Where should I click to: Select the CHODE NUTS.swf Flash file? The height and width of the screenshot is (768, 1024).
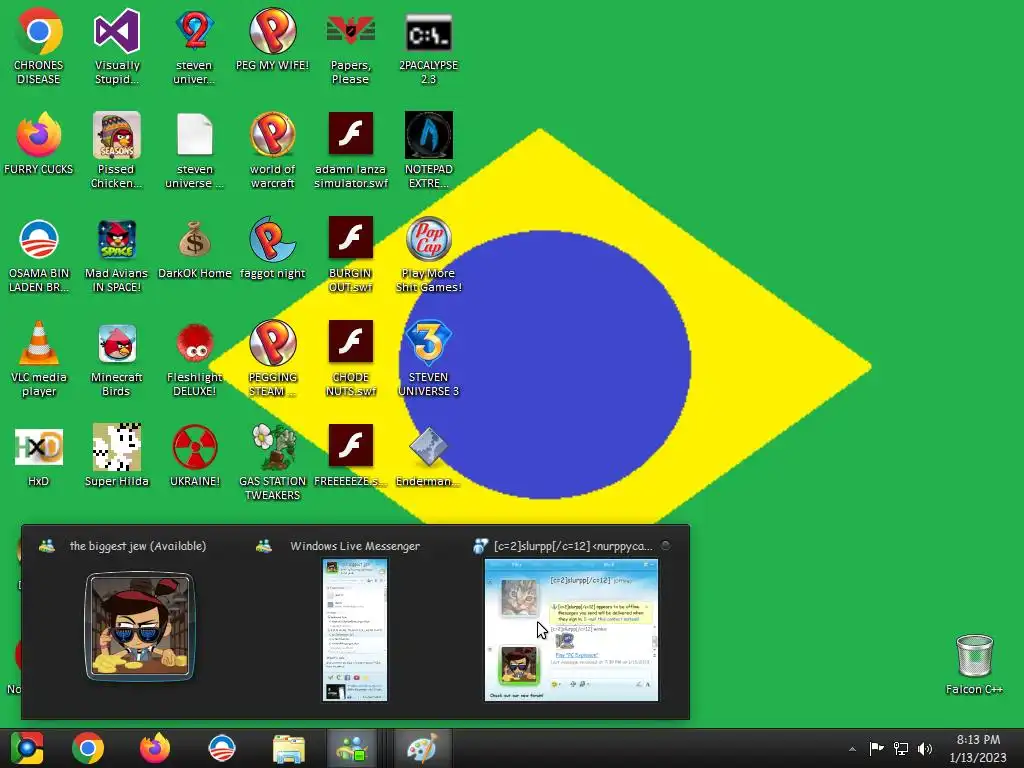coord(351,359)
